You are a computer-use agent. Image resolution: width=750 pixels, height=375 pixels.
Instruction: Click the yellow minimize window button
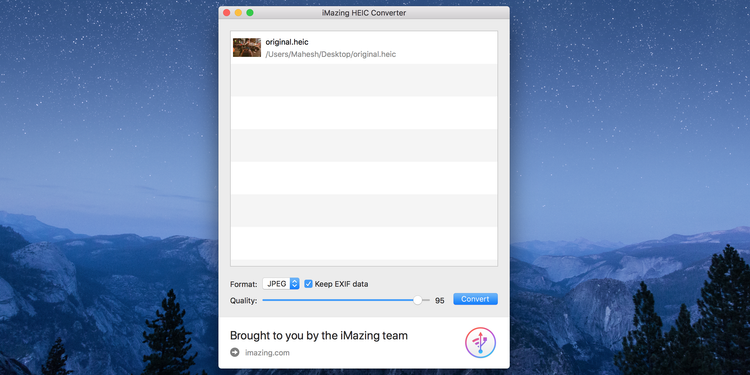pos(238,13)
